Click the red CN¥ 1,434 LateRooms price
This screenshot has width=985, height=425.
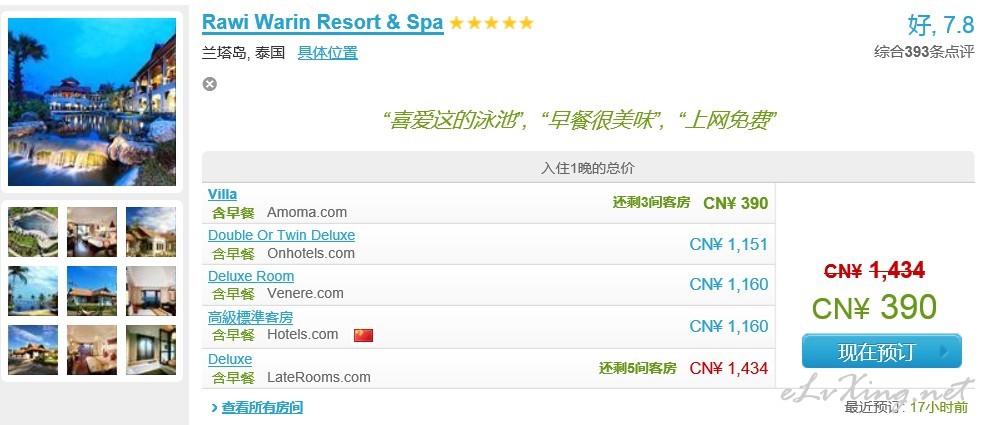point(729,368)
